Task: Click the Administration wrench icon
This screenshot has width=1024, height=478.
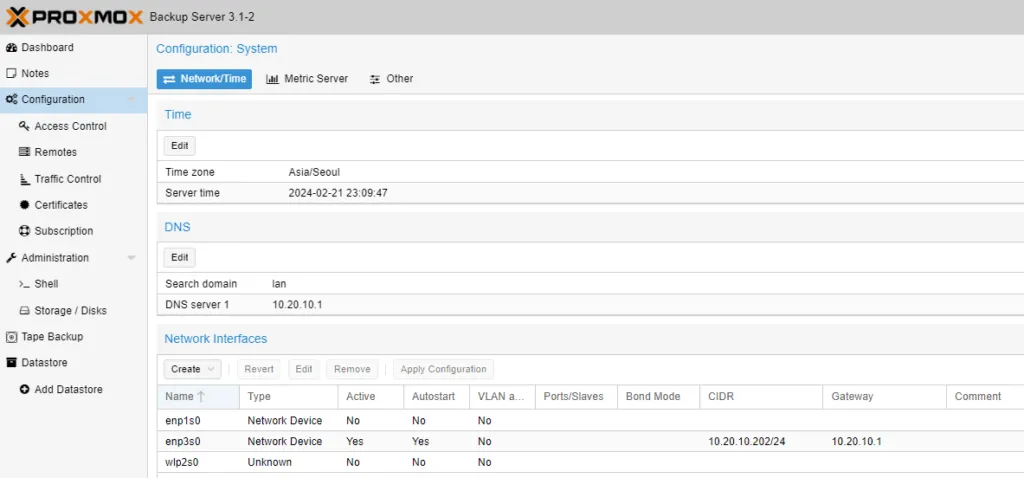Action: (10, 258)
